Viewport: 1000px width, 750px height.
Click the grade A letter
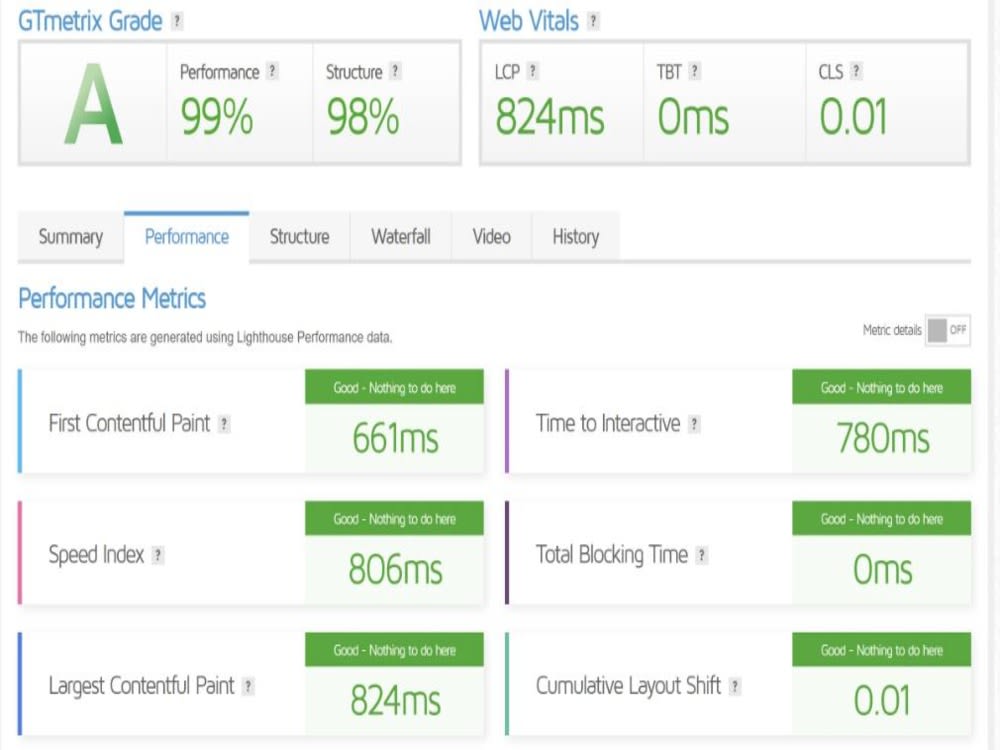[94, 105]
